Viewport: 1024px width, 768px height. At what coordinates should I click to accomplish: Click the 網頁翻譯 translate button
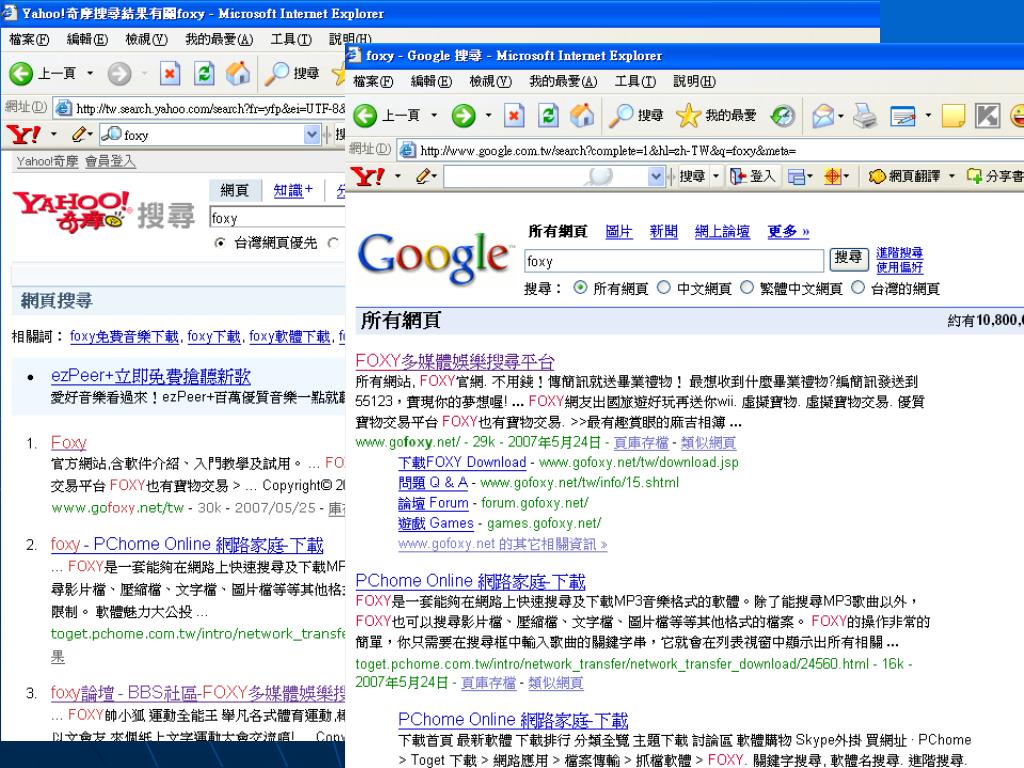click(905, 176)
